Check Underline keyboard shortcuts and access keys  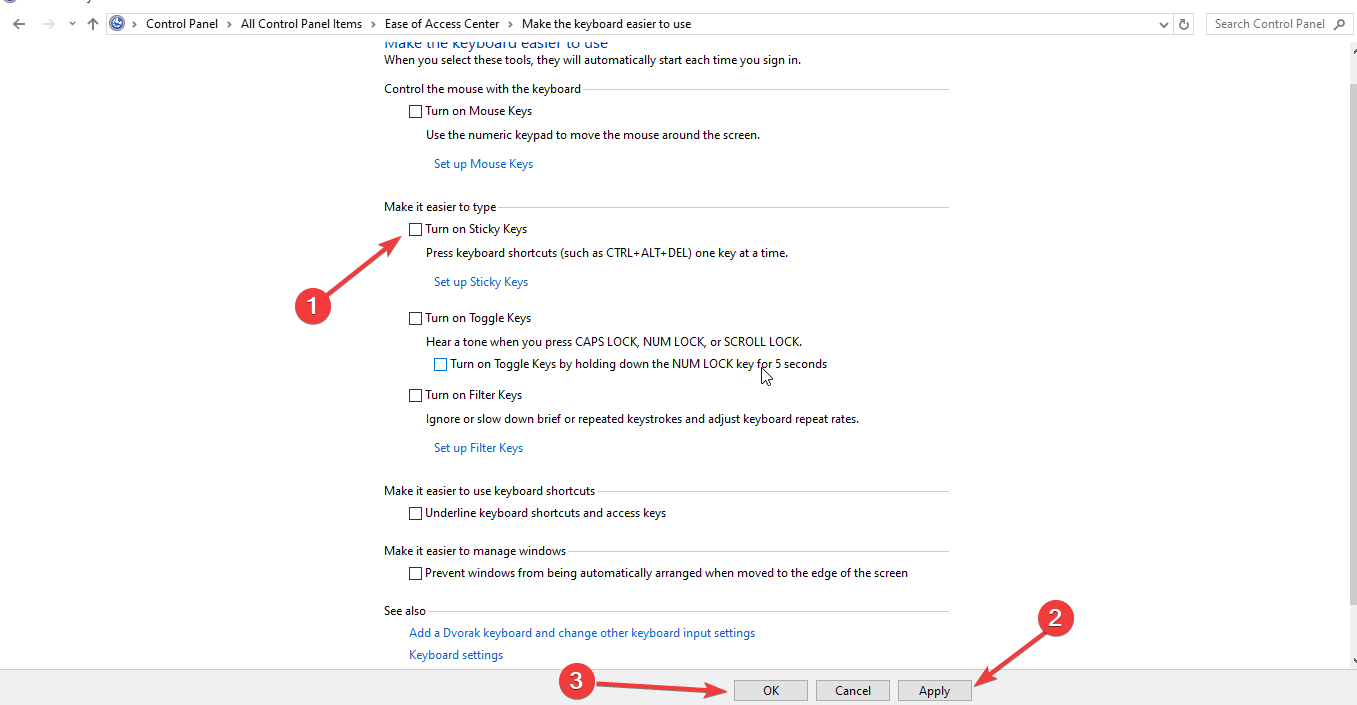click(415, 513)
